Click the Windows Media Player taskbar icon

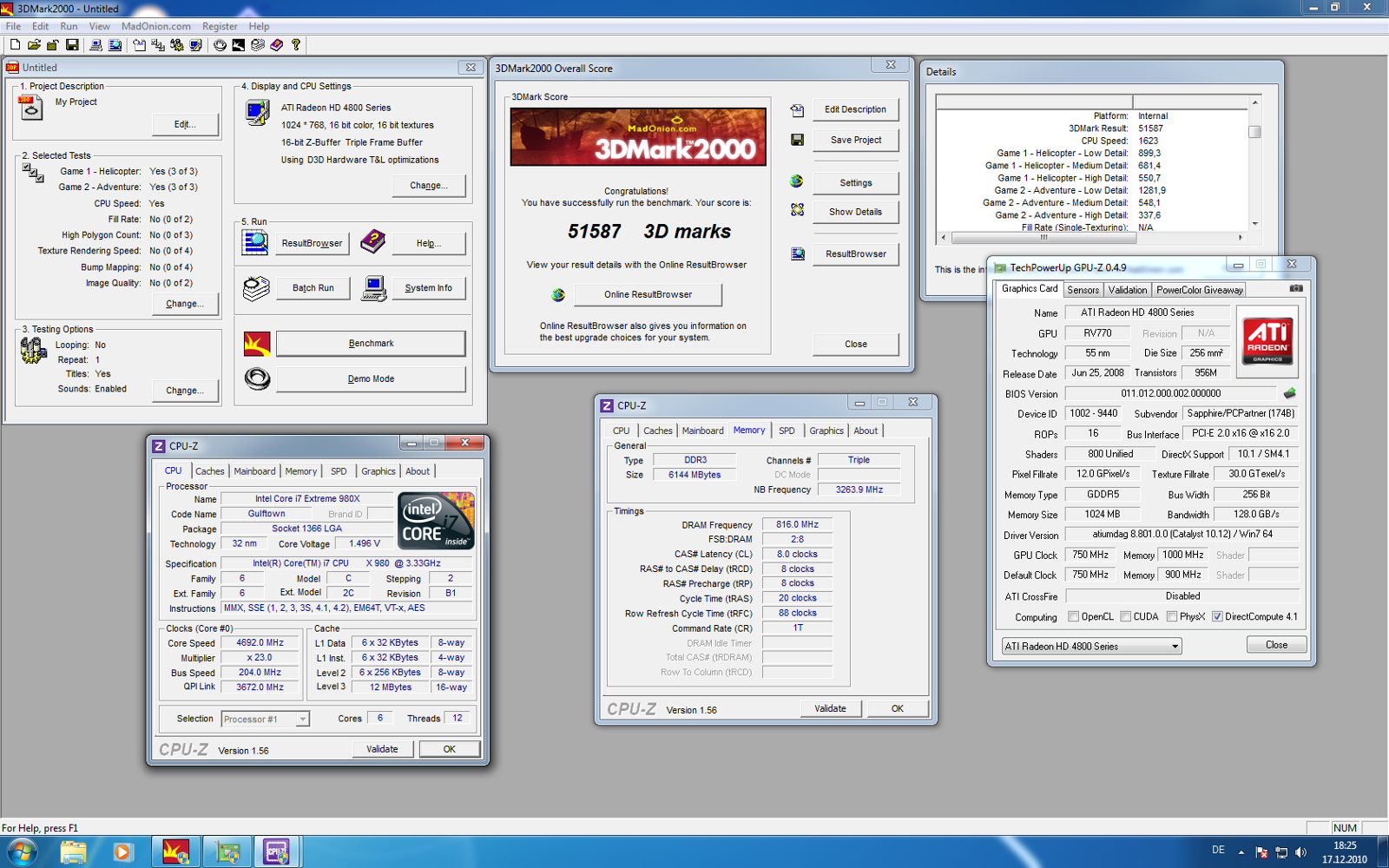click(x=122, y=852)
